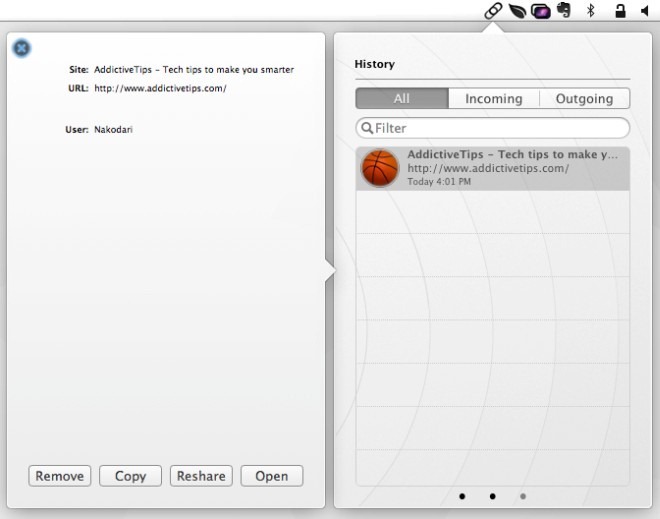Click the user name Nakodari
The image size is (660, 519).
point(113,130)
